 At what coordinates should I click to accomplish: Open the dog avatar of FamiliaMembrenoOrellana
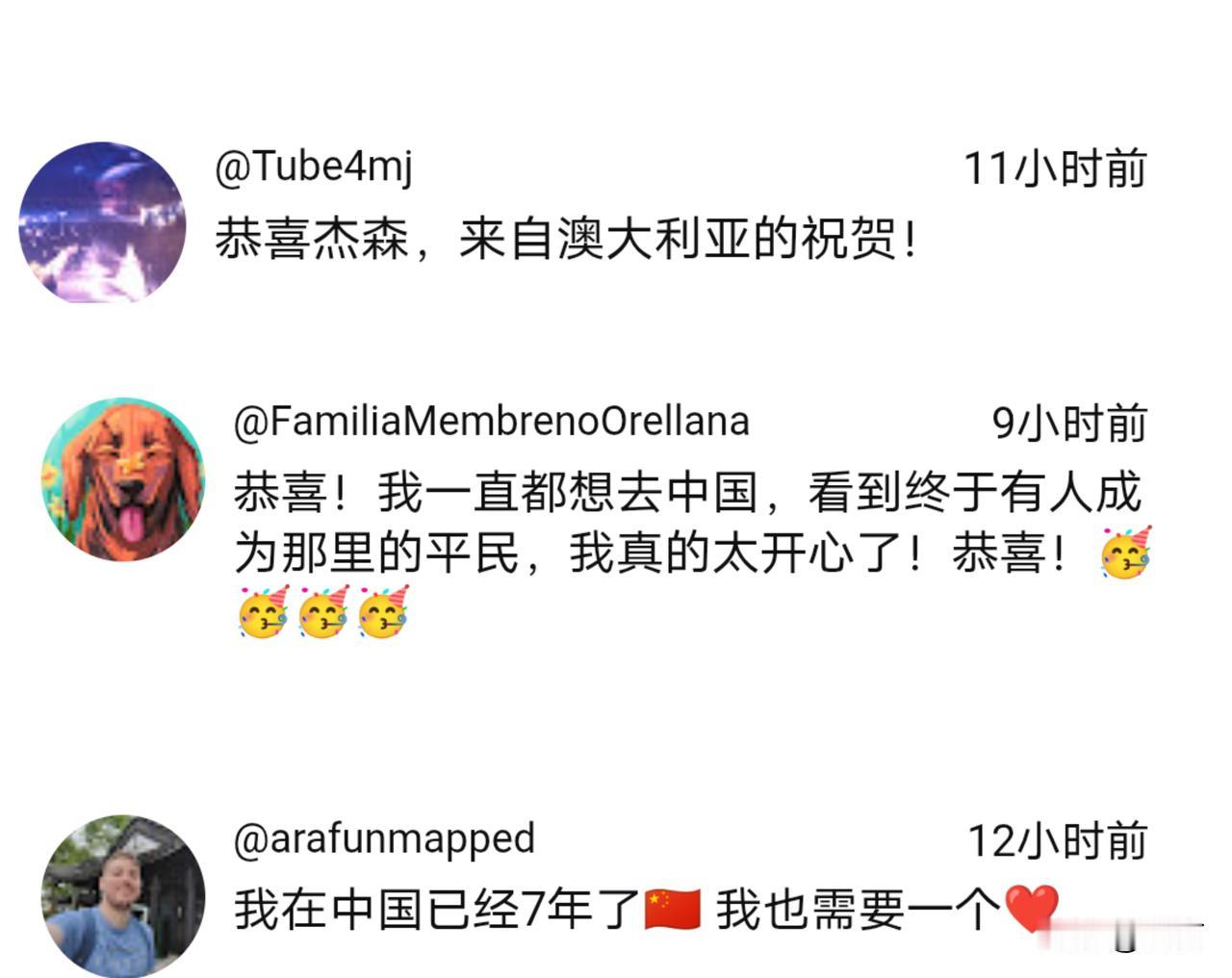122,478
